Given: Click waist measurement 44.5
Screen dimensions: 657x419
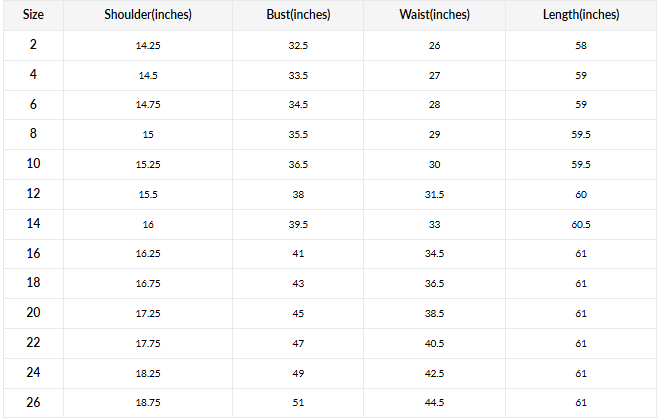Looking at the screenshot, I should pos(435,404).
